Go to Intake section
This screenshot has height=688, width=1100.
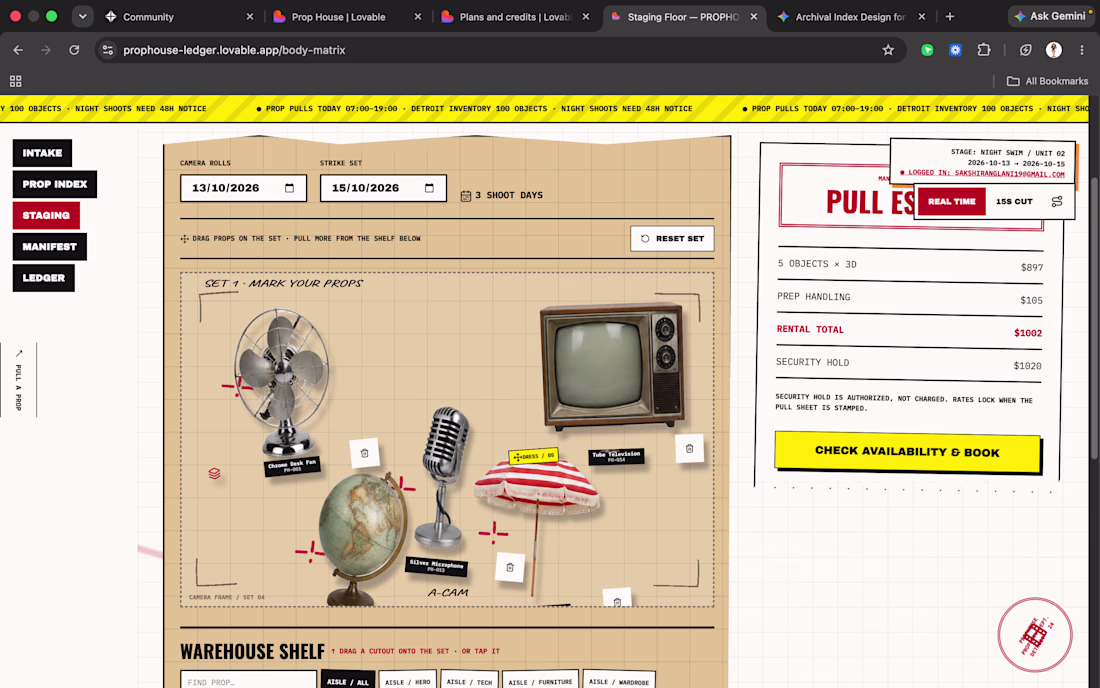click(42, 153)
